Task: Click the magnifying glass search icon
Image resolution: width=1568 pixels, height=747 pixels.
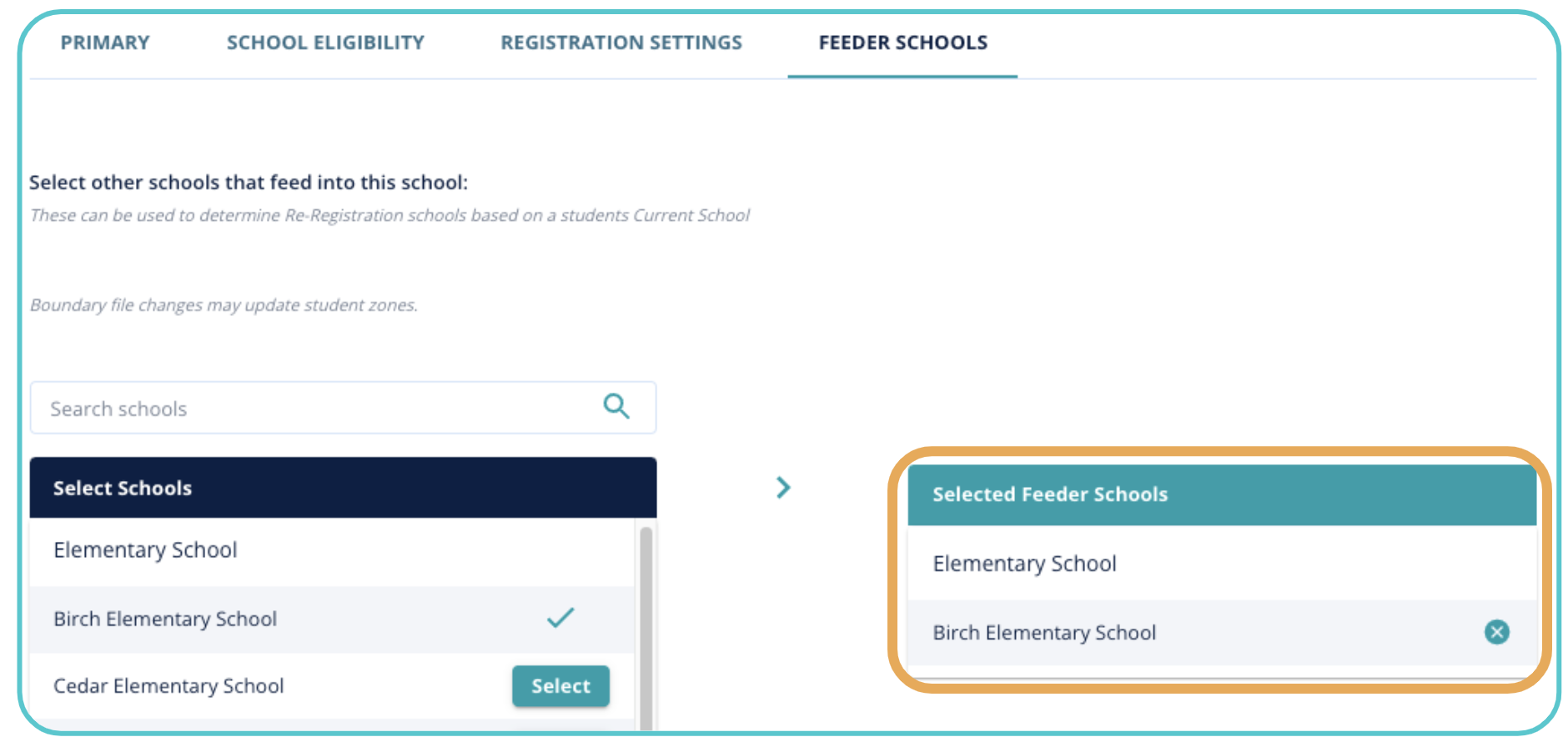Action: 616,407
